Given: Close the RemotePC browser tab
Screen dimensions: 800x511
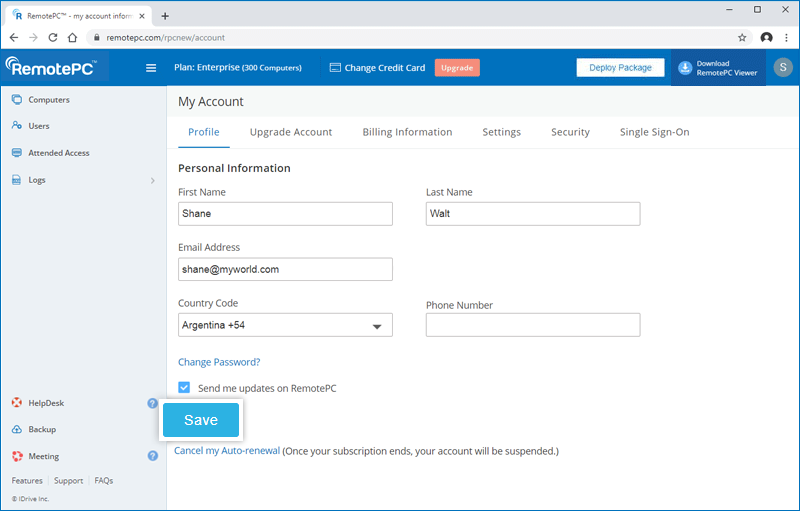Looking at the screenshot, I should point(142,16).
